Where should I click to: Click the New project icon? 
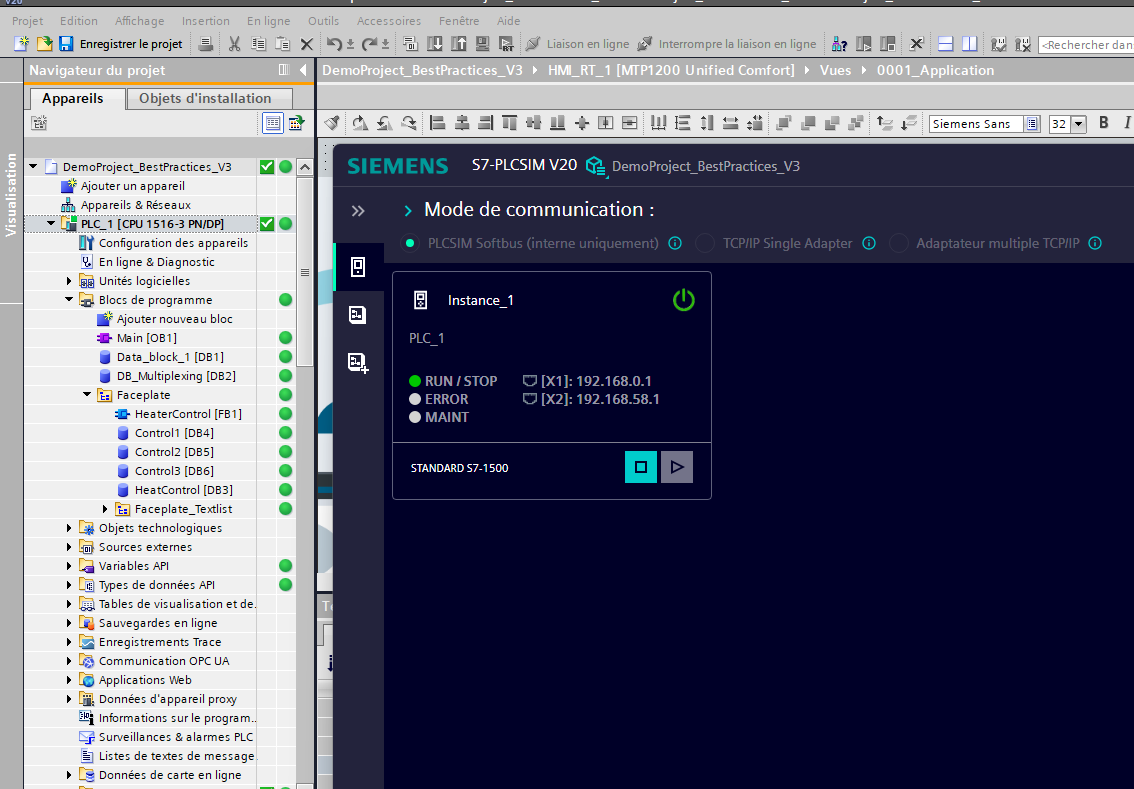click(x=22, y=44)
